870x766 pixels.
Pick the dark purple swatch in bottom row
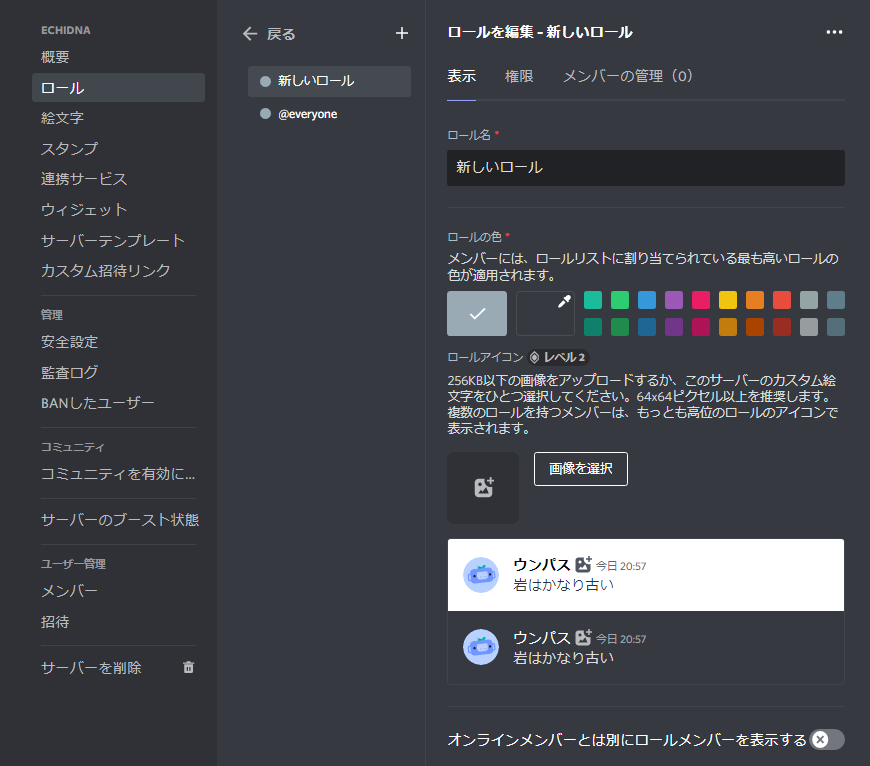pos(674,327)
